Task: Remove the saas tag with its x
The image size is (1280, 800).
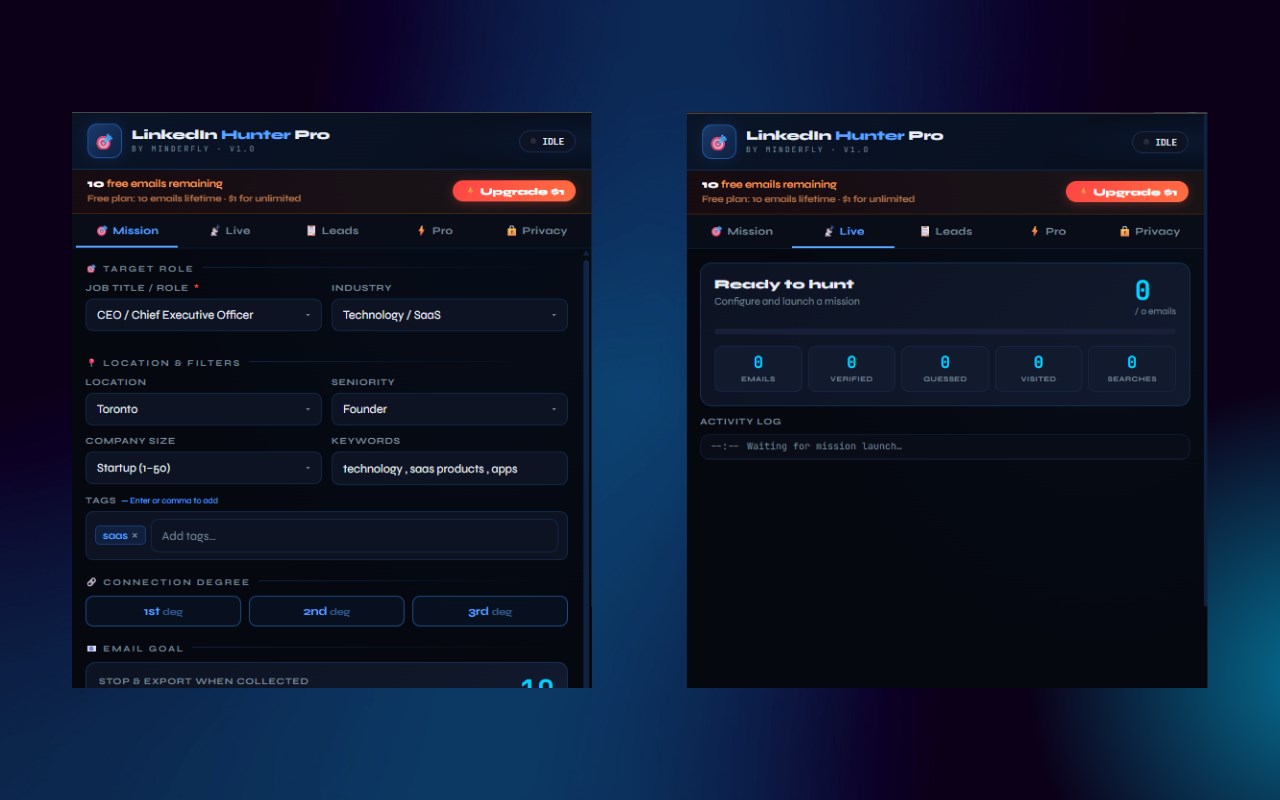Action: [135, 536]
